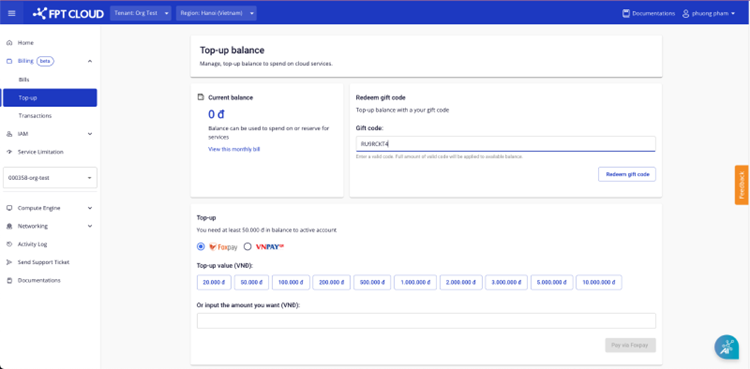The width and height of the screenshot is (750, 369).
Task: Click the Service Limitation icon
Action: pyautogui.click(x=9, y=152)
